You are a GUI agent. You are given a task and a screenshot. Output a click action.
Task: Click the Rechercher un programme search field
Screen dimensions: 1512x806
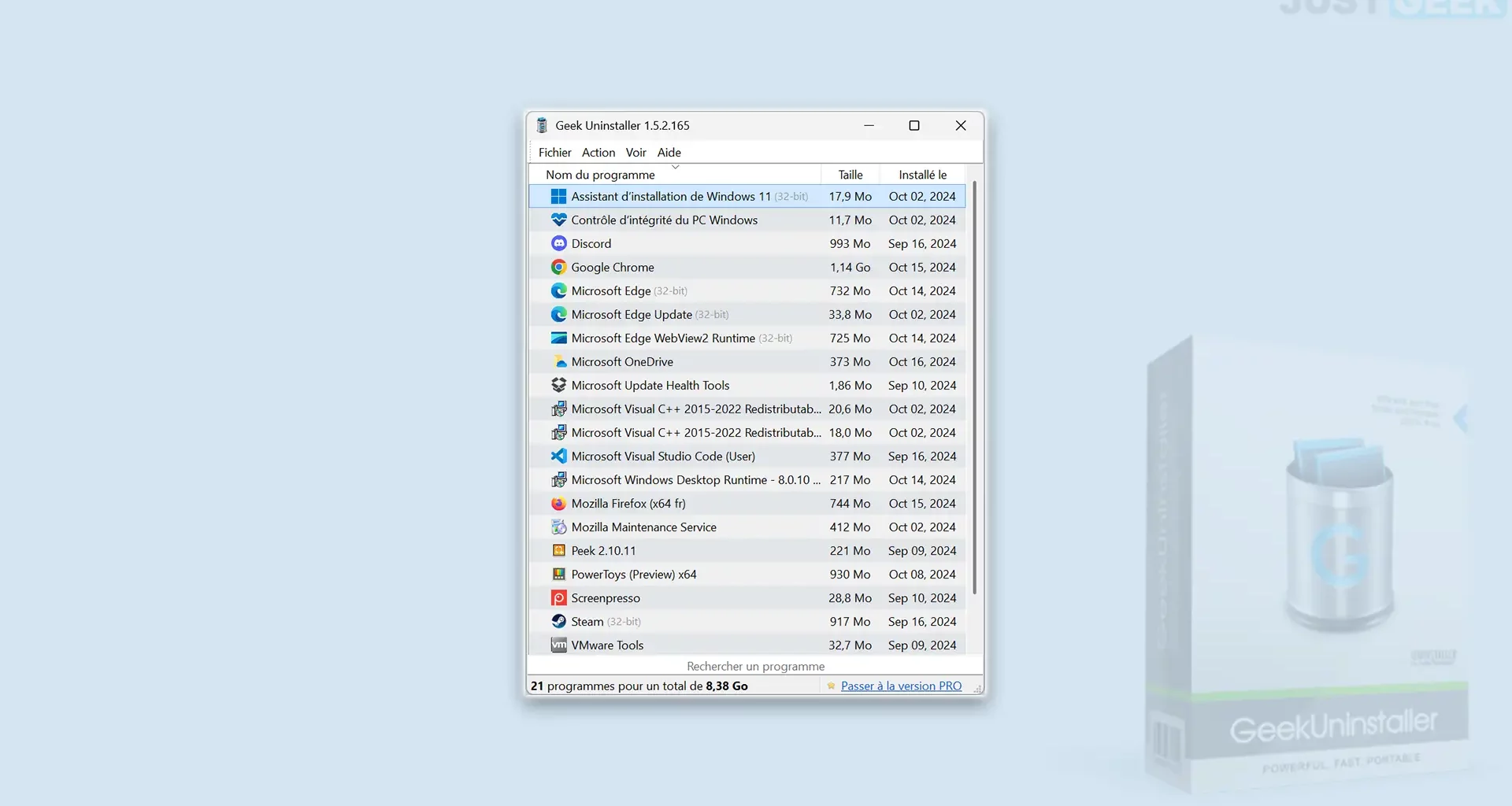coord(755,666)
